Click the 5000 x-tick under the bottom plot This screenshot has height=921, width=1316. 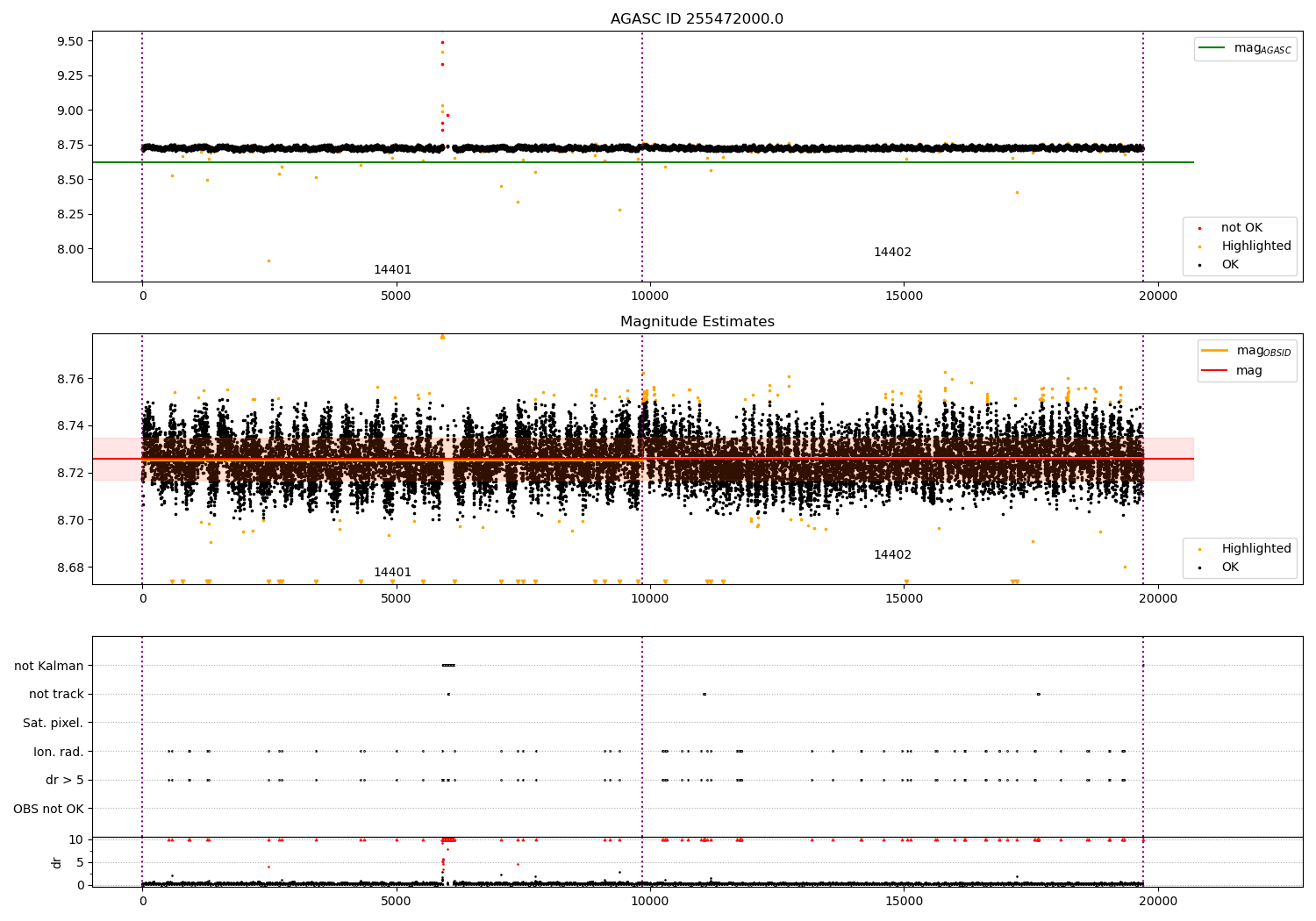396,901
